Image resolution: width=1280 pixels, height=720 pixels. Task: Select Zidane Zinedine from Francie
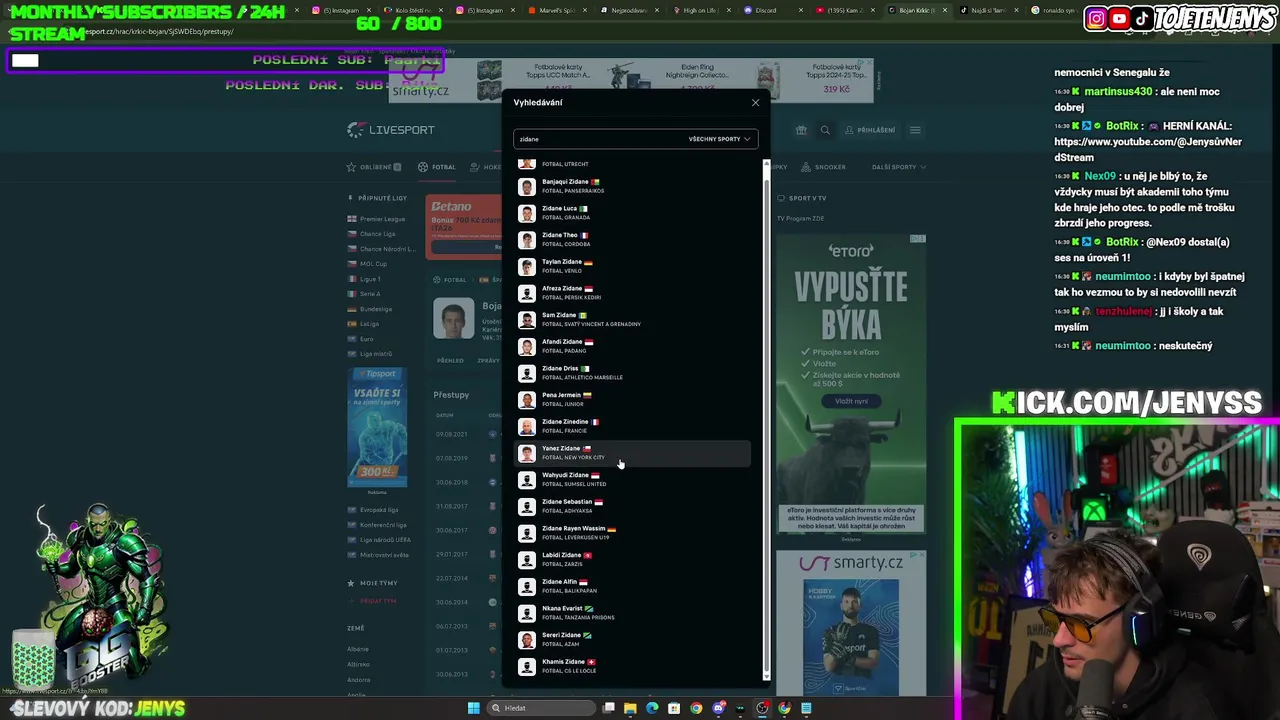click(632, 426)
